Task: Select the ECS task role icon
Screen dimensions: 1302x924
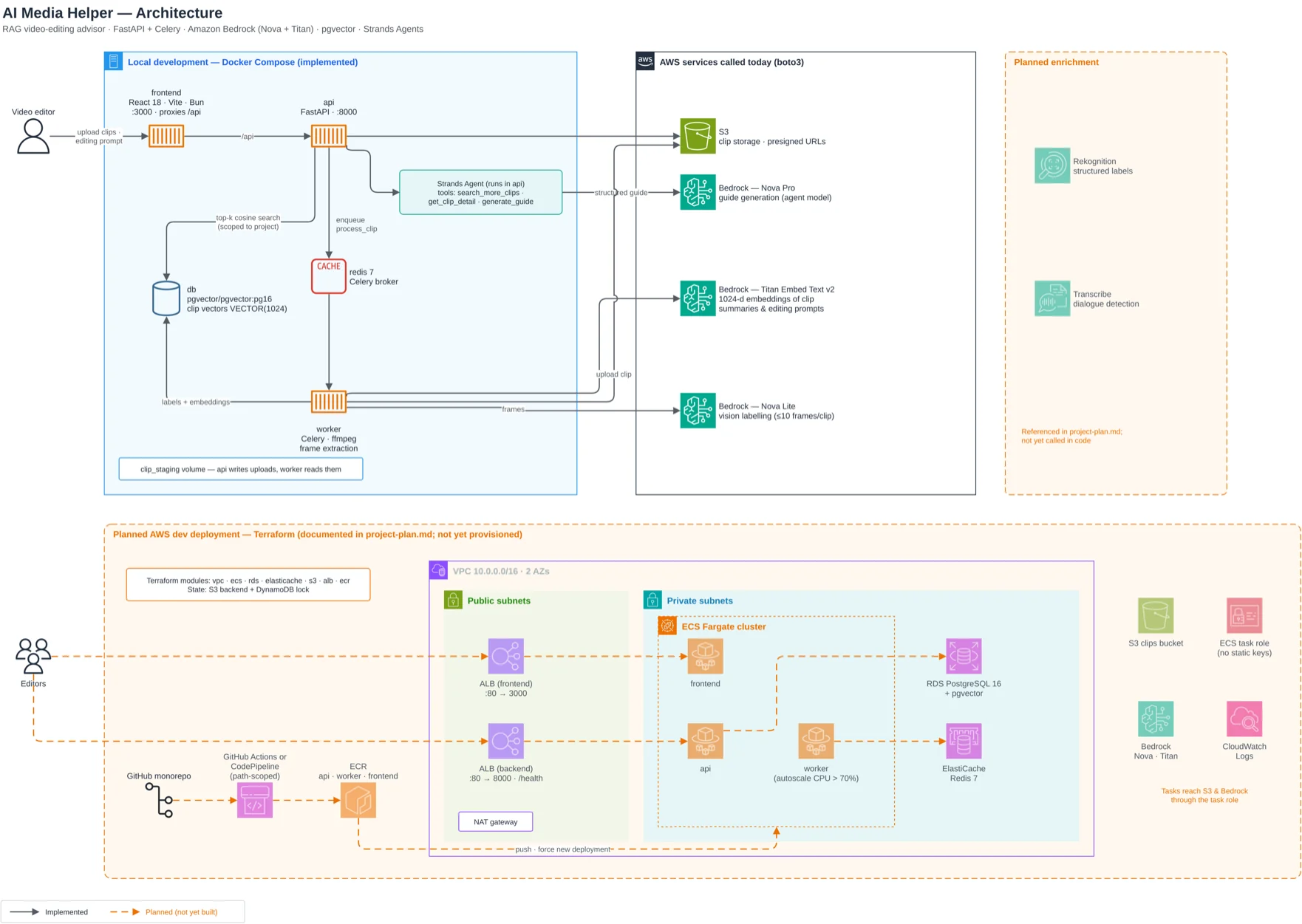Action: pos(1244,615)
